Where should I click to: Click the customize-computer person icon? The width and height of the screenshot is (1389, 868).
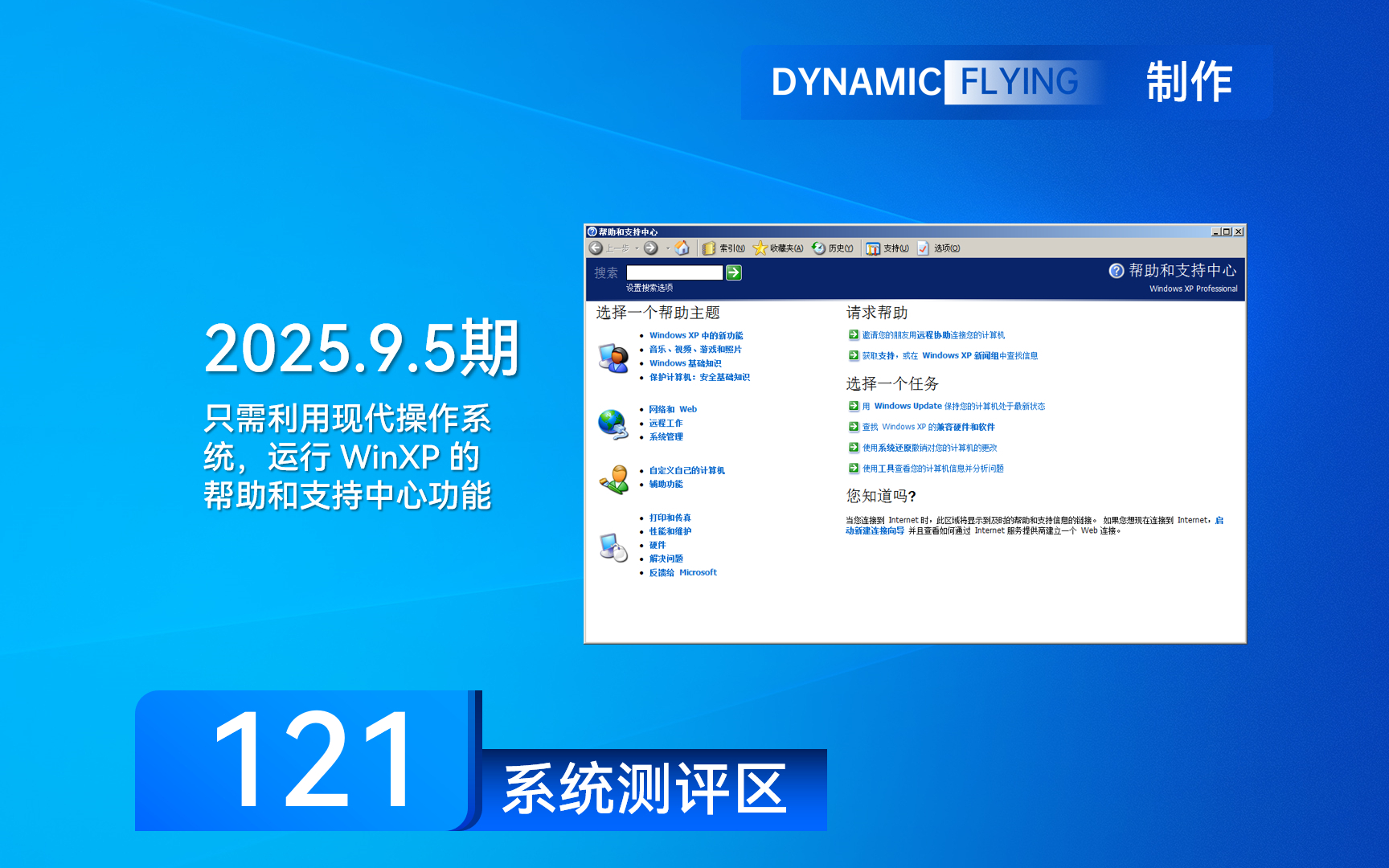pyautogui.click(x=614, y=480)
